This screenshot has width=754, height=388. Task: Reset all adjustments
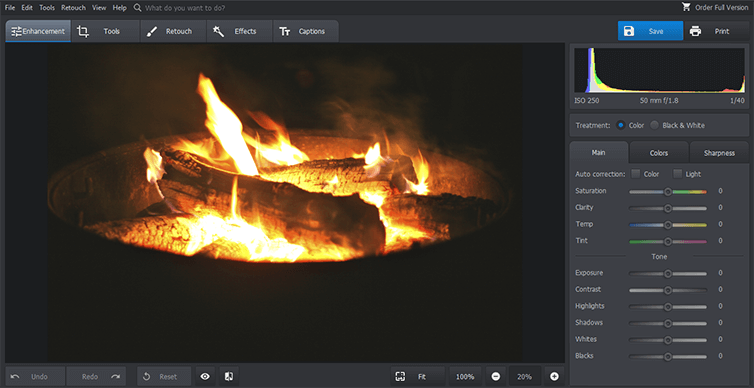pos(163,376)
